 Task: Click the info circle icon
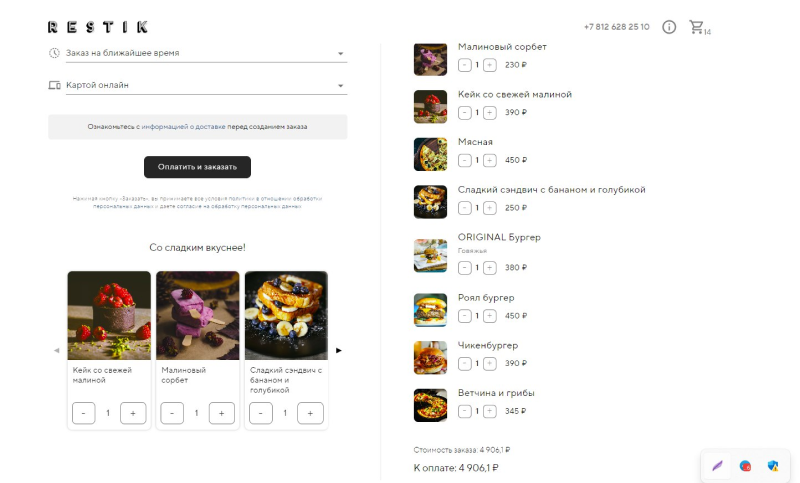(669, 27)
